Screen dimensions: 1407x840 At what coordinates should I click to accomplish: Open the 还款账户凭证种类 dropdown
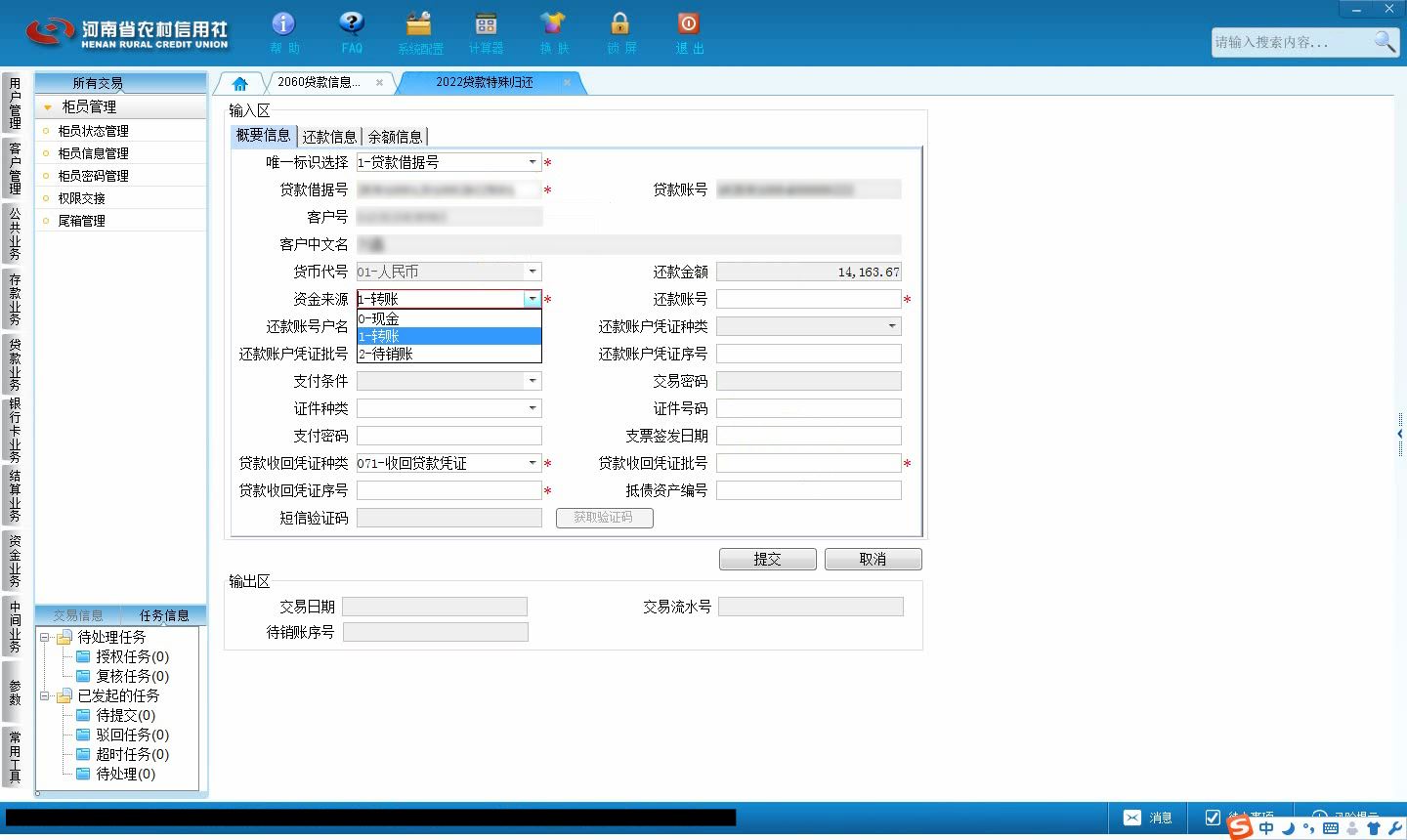(892, 326)
